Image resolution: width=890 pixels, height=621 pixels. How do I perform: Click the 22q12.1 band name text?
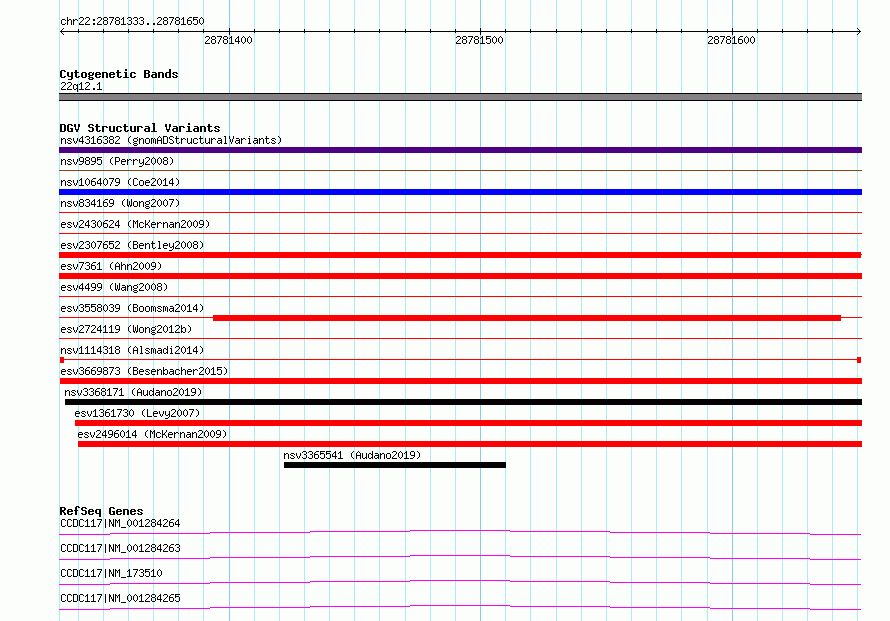tap(81, 86)
